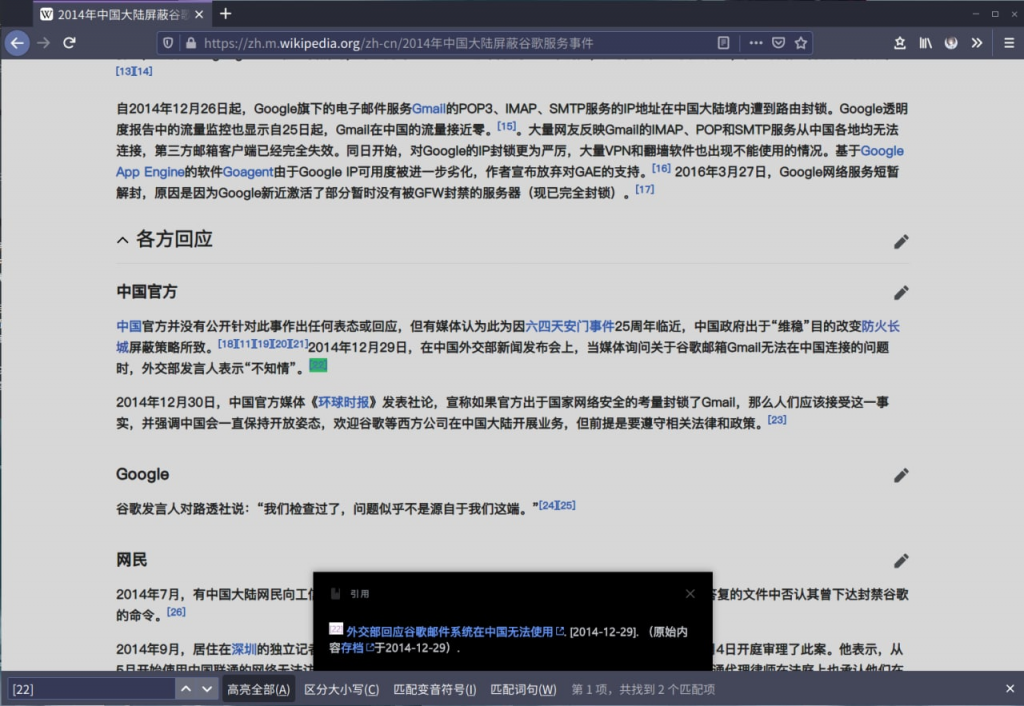Screen dimensions: 1024x706
Task: Save page to Pocket
Action: pos(778,43)
